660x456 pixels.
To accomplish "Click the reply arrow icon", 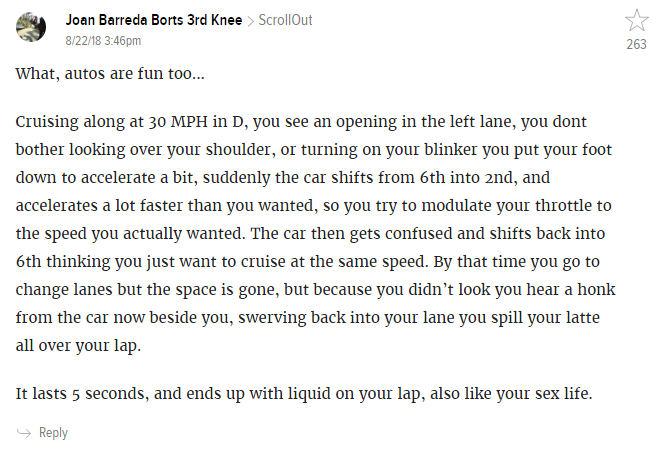I will (24, 433).
